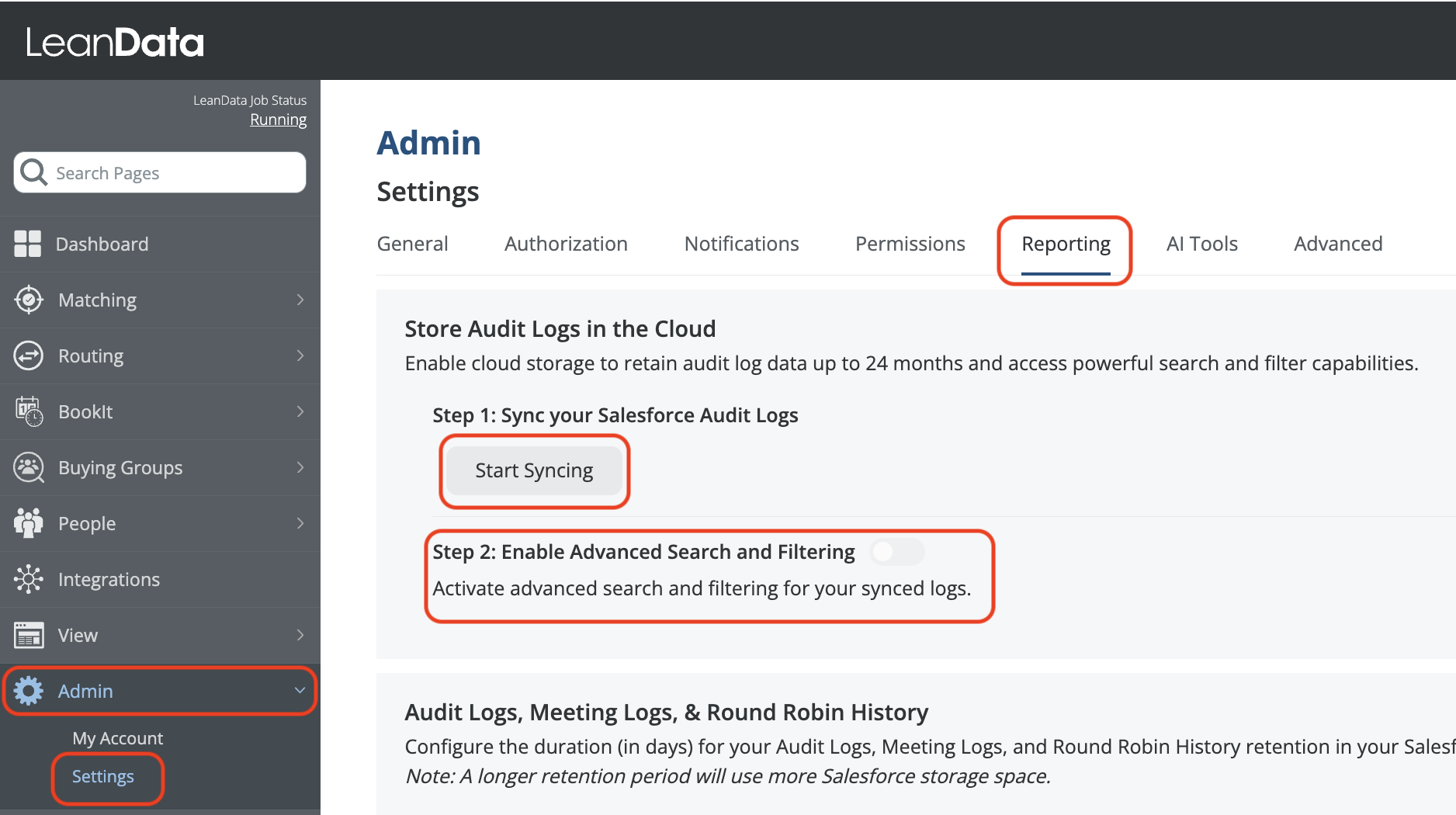Click the Matching target icon
The height and width of the screenshot is (815, 1456).
(29, 300)
